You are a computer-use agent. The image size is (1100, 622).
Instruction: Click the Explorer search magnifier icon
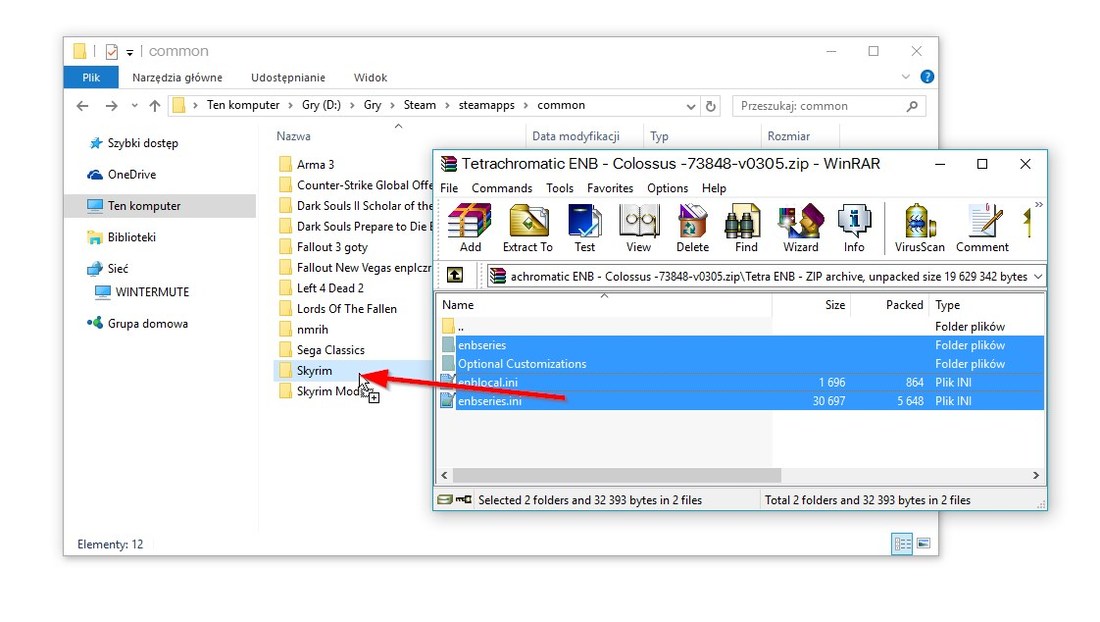tap(912, 106)
